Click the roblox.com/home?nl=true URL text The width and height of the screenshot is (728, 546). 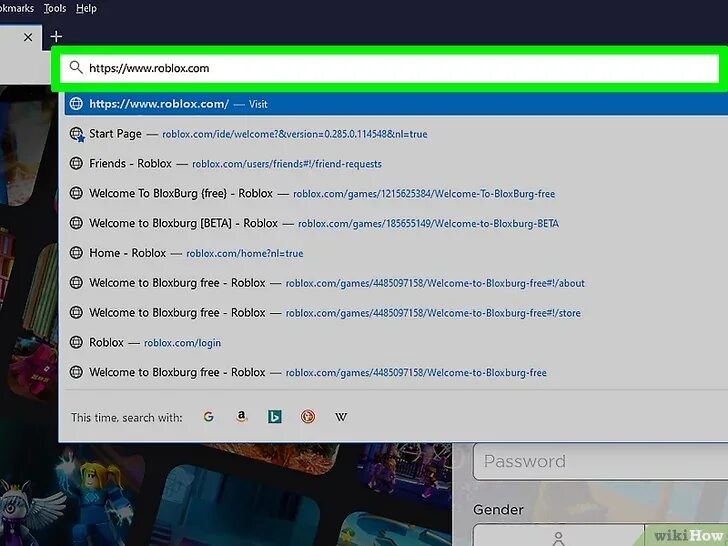[245, 254]
